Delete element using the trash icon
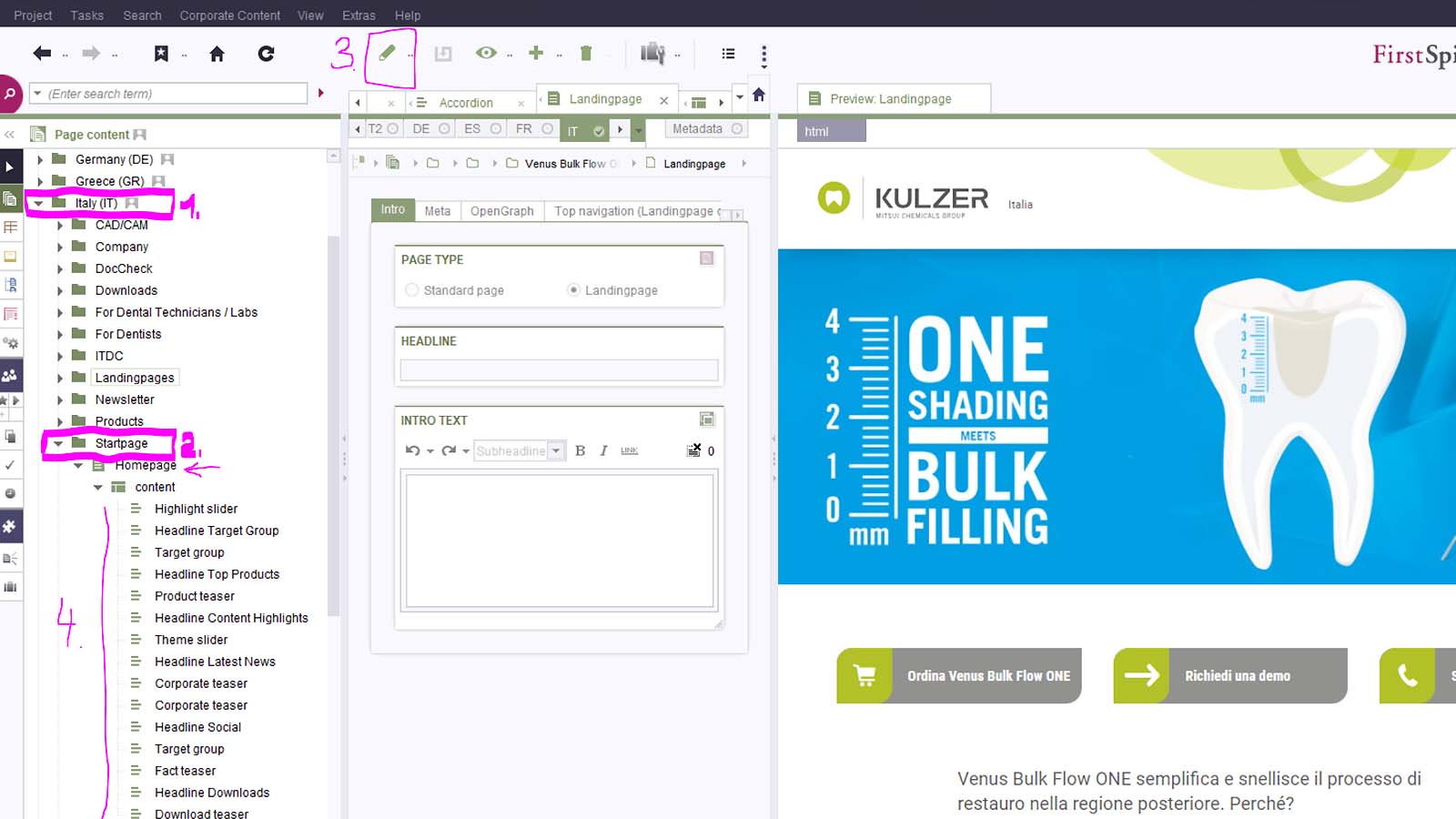 click(586, 53)
